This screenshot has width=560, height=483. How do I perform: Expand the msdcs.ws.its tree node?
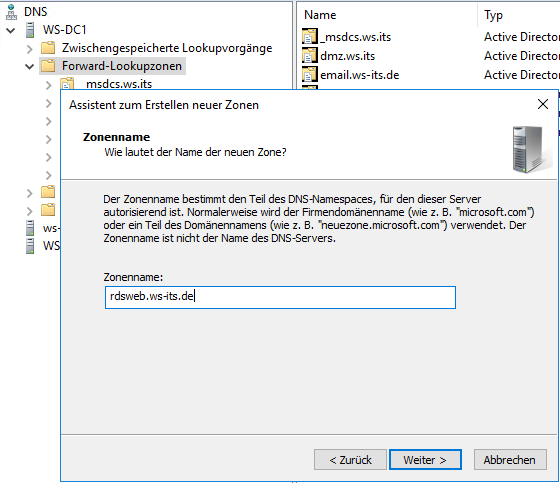tap(49, 85)
